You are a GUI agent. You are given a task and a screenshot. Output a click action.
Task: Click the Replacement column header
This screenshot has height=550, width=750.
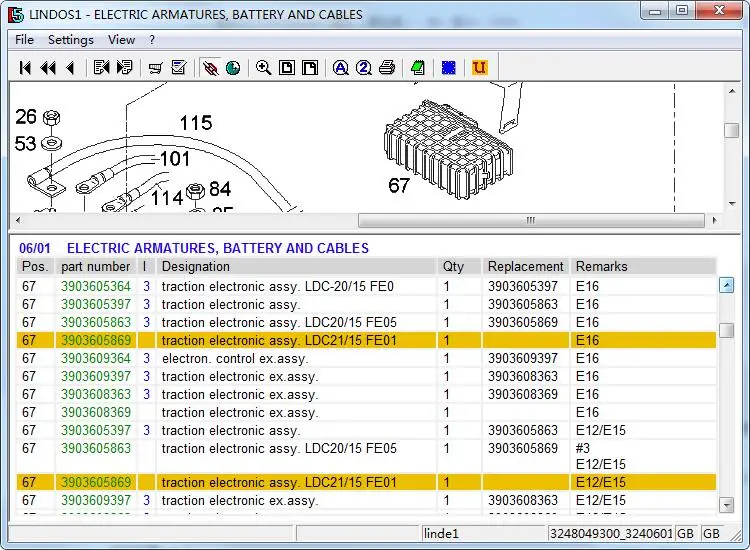pyautogui.click(x=525, y=267)
